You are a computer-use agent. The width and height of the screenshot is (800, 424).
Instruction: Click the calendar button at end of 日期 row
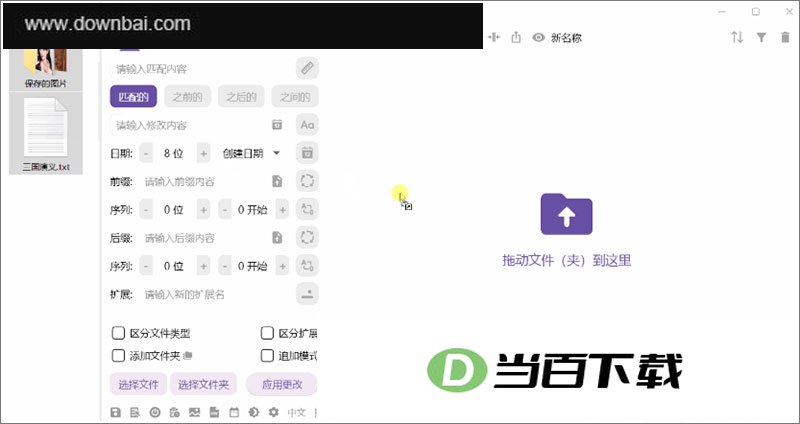[307, 153]
